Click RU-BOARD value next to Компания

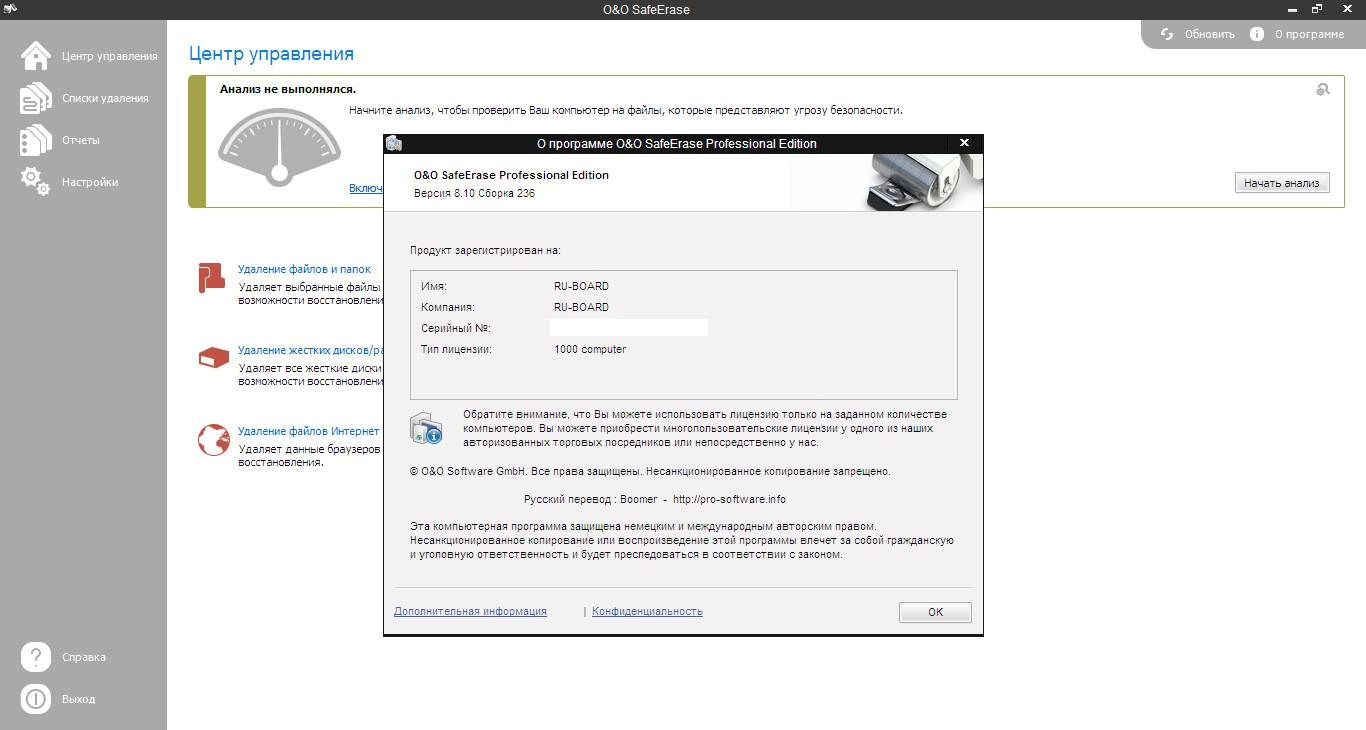(x=581, y=307)
